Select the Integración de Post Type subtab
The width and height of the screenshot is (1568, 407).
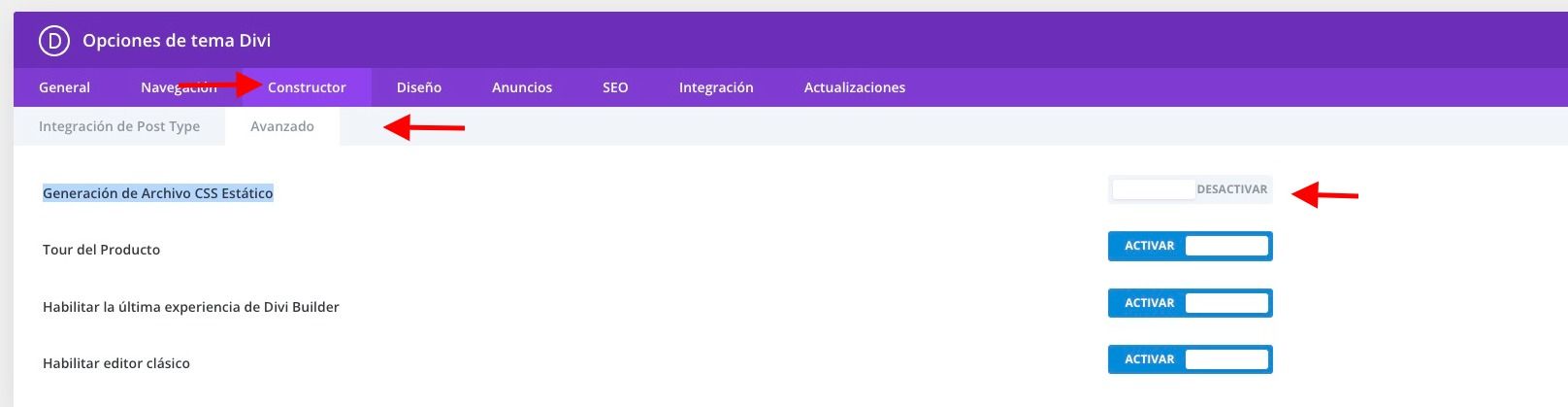coord(119,126)
